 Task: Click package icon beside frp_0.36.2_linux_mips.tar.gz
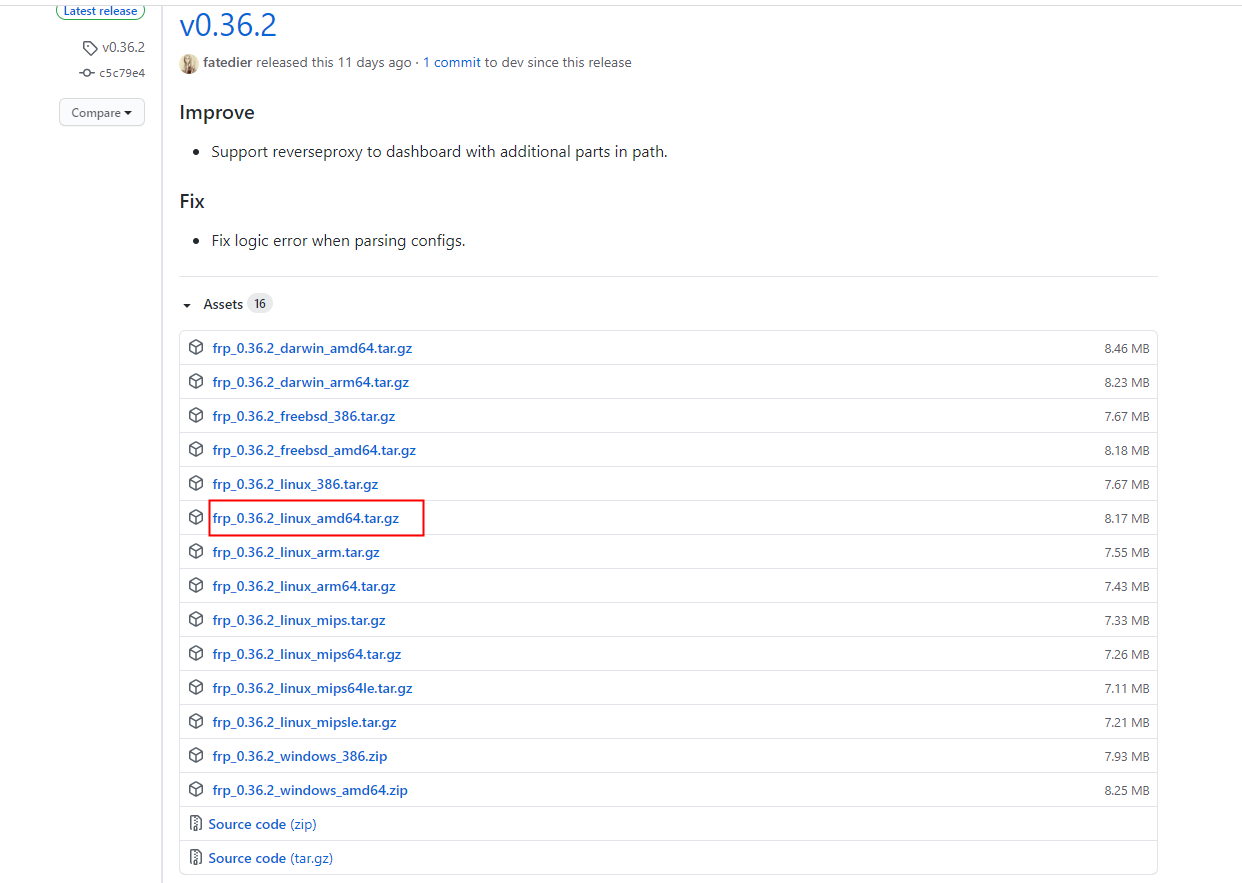point(196,620)
